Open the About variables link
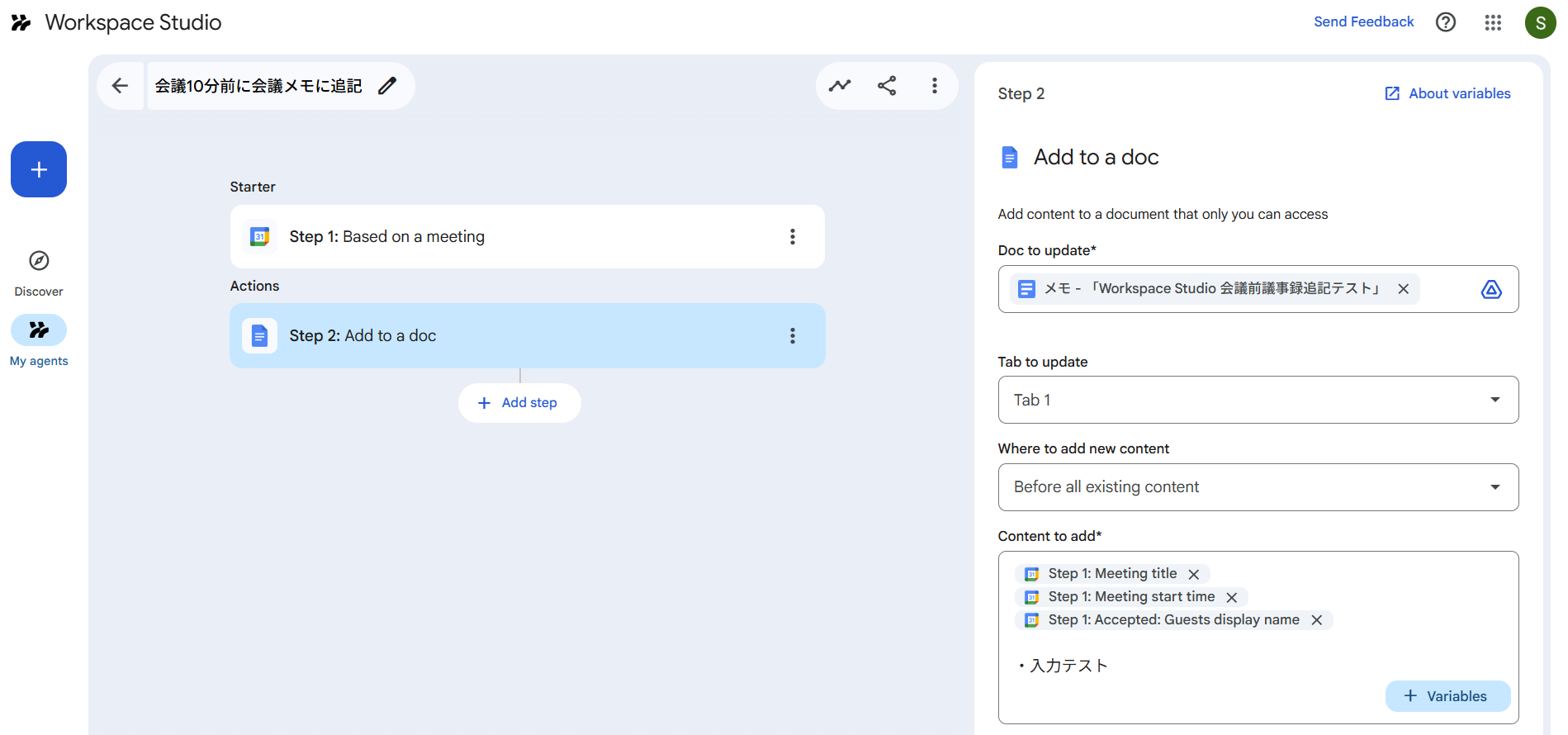 click(1447, 93)
